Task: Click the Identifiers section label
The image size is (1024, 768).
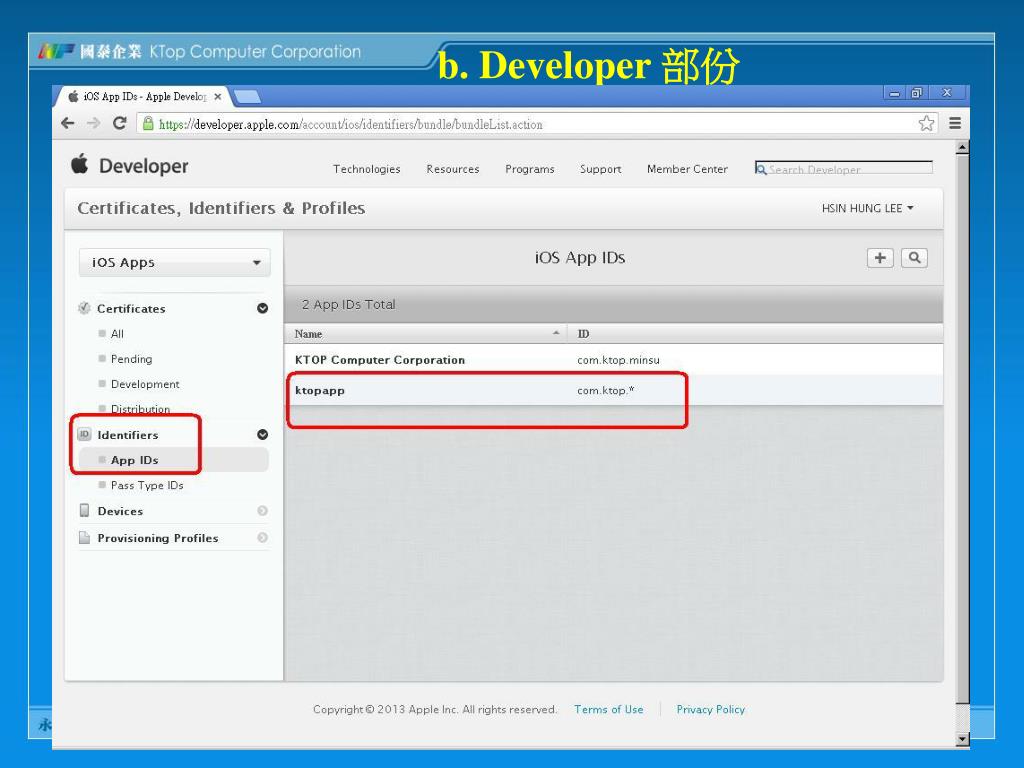Action: point(128,435)
